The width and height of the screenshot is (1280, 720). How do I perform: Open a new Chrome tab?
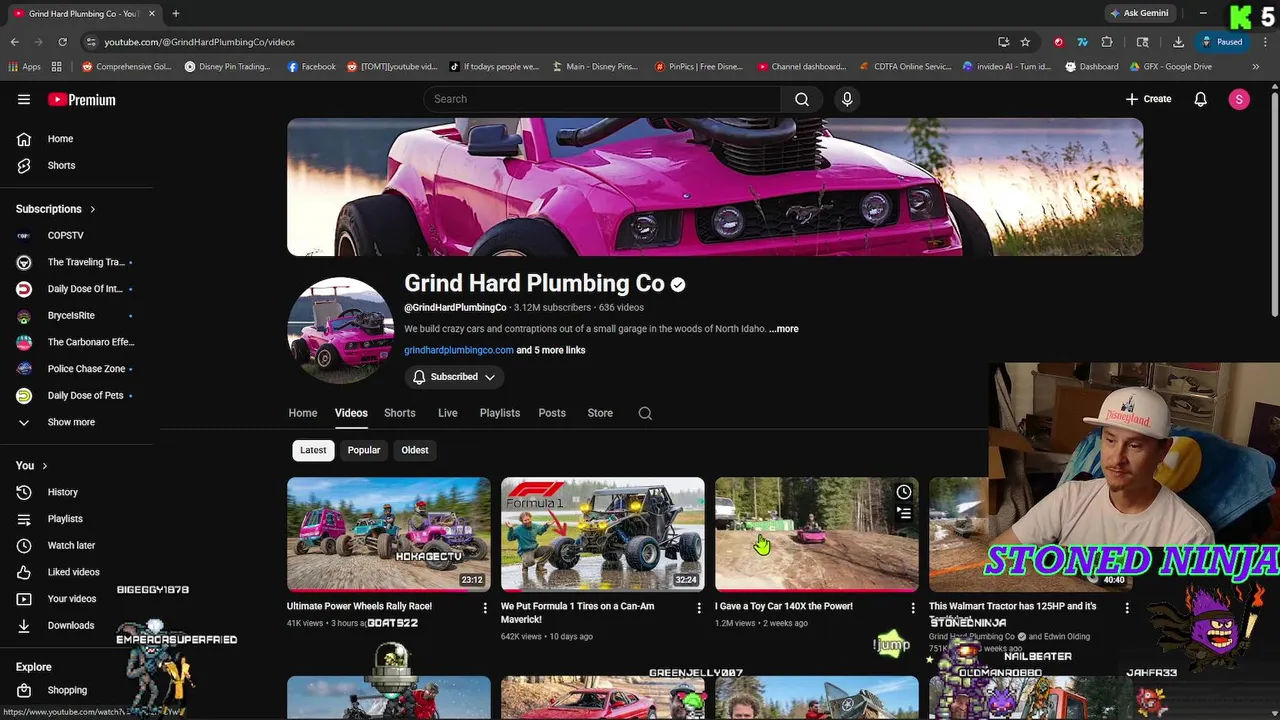(x=175, y=13)
